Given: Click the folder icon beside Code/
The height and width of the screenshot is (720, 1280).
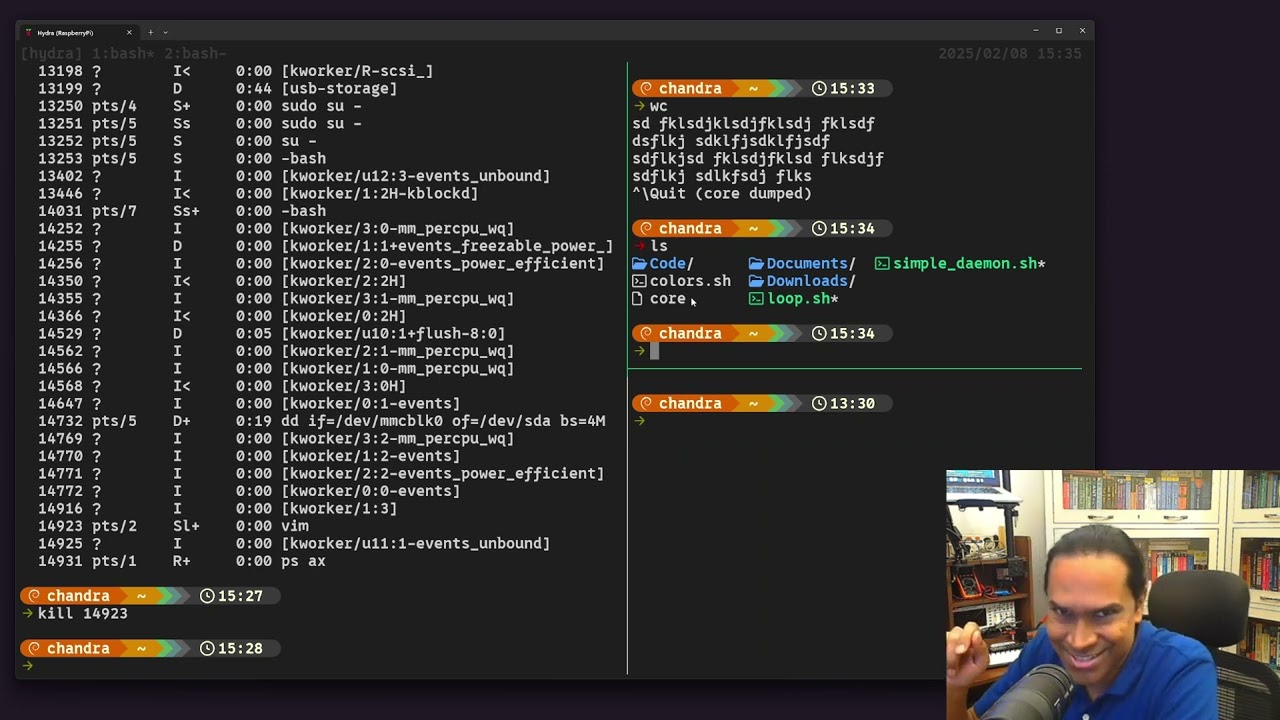Looking at the screenshot, I should 639,264.
